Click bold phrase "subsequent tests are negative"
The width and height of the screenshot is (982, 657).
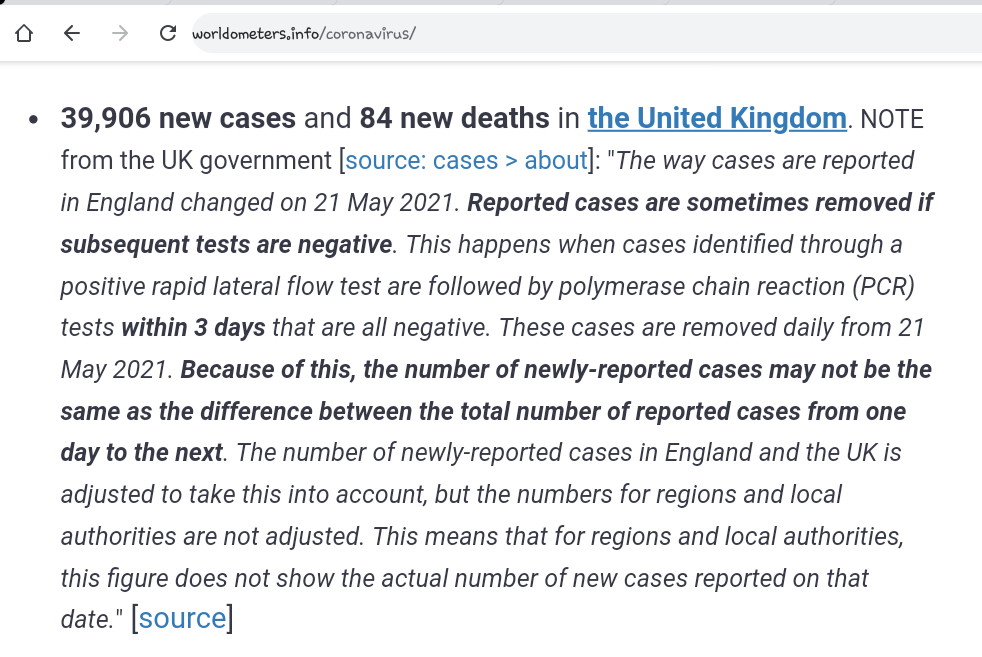tap(226, 245)
